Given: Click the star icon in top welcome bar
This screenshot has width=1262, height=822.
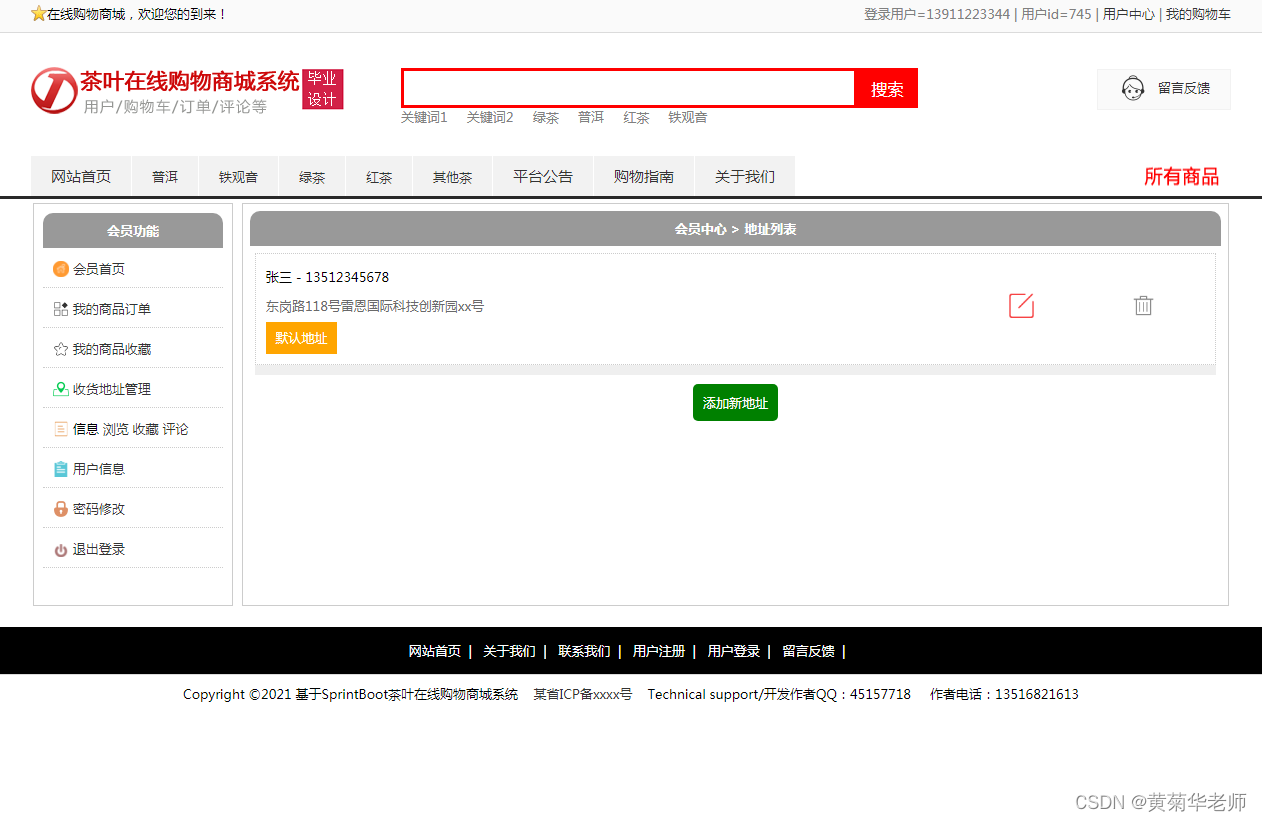Looking at the screenshot, I should point(39,13).
